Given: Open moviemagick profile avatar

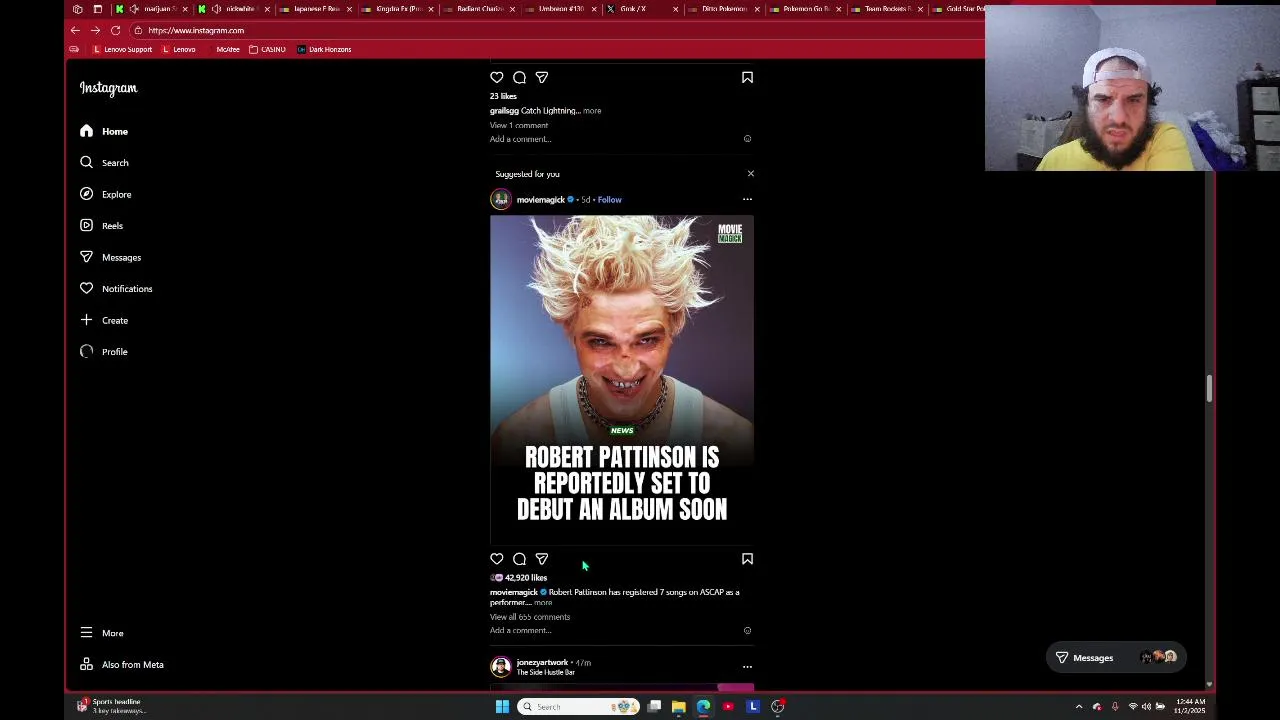Looking at the screenshot, I should click(x=501, y=199).
